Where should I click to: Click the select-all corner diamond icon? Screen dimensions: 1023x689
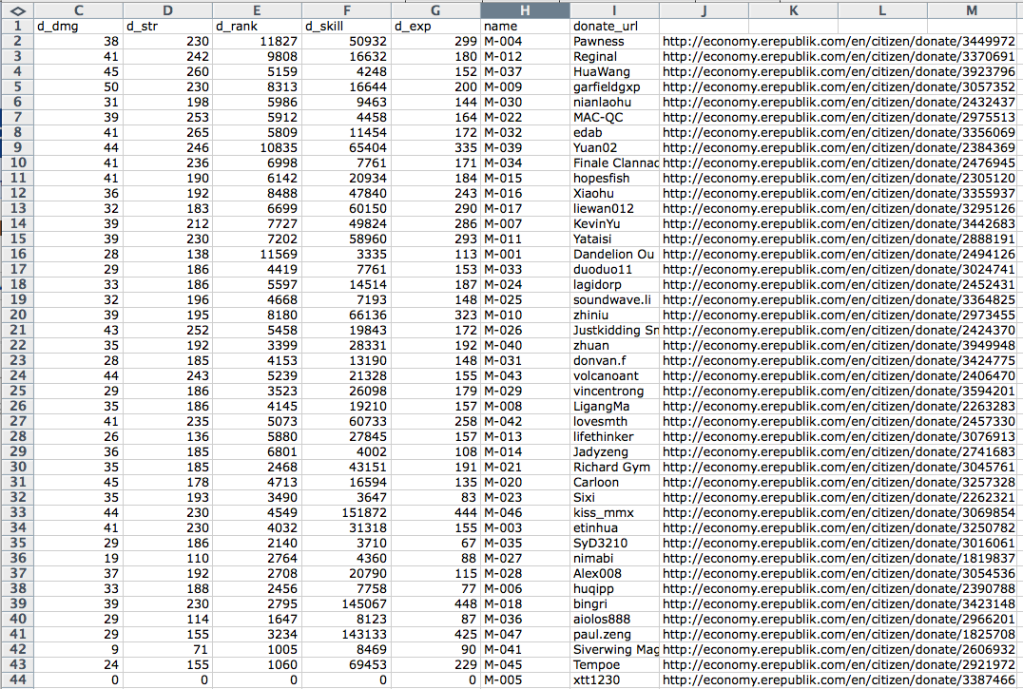[16, 9]
